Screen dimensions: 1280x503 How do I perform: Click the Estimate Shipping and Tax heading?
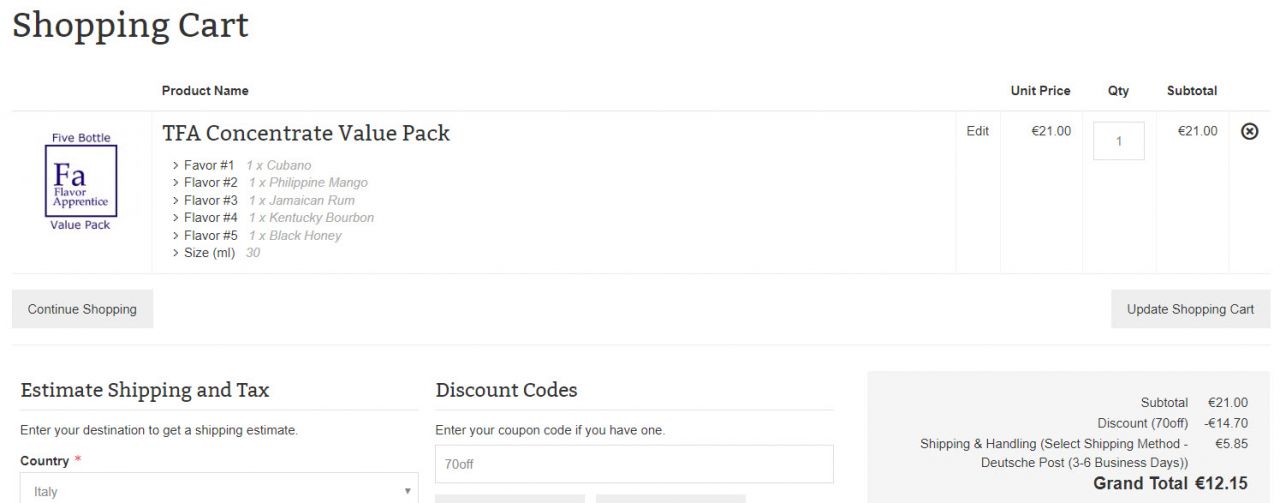click(x=144, y=390)
